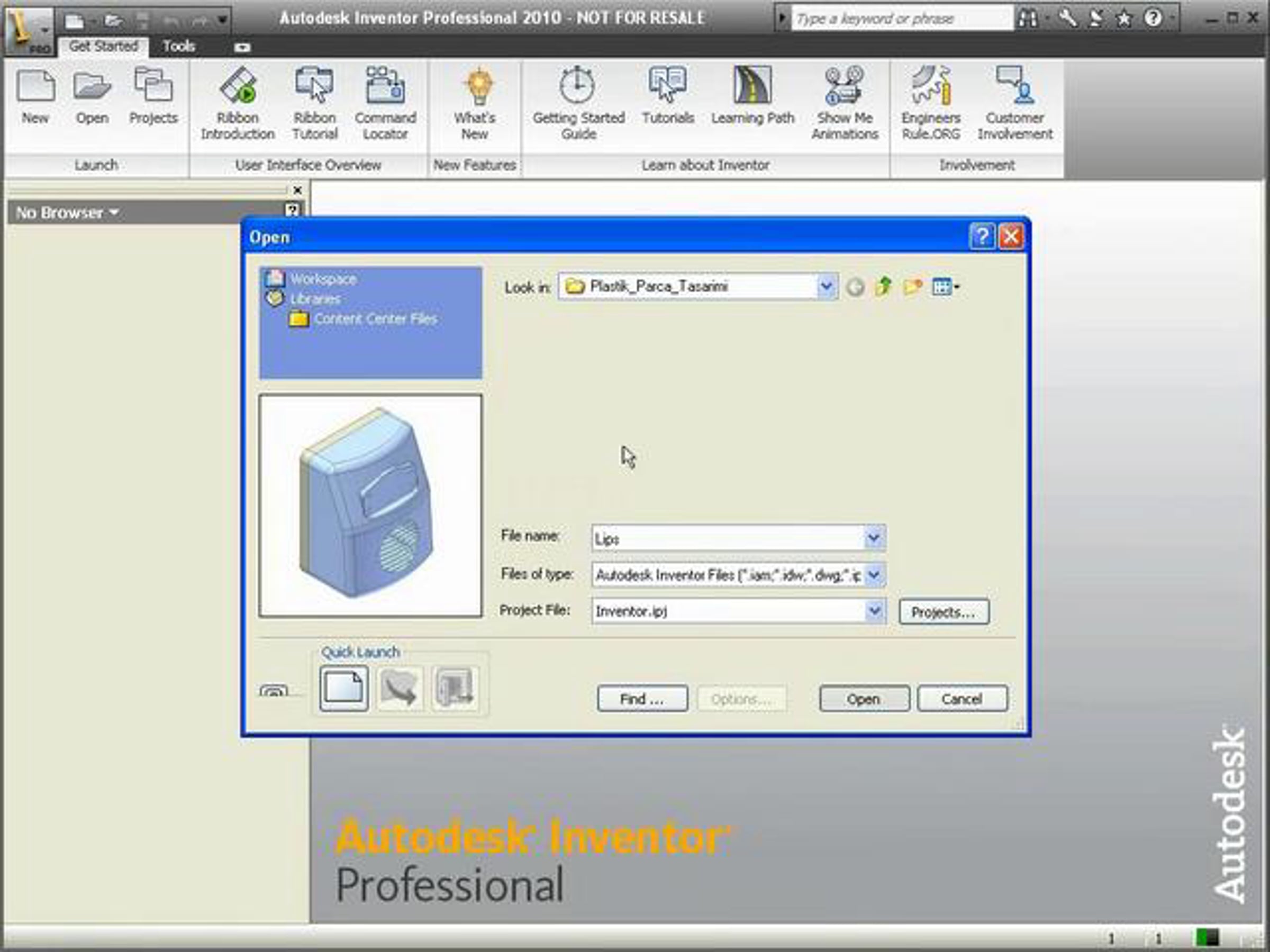Launch the Command Locator
Viewport: 1270px width, 952px height.
385,103
